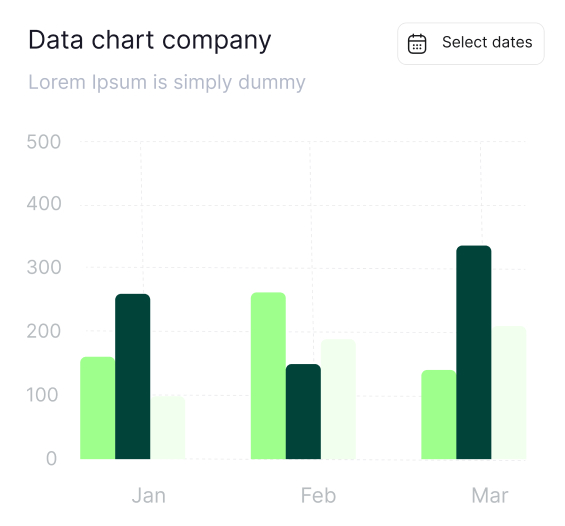
Task: Click February's dark green bar
Action: pos(303,411)
